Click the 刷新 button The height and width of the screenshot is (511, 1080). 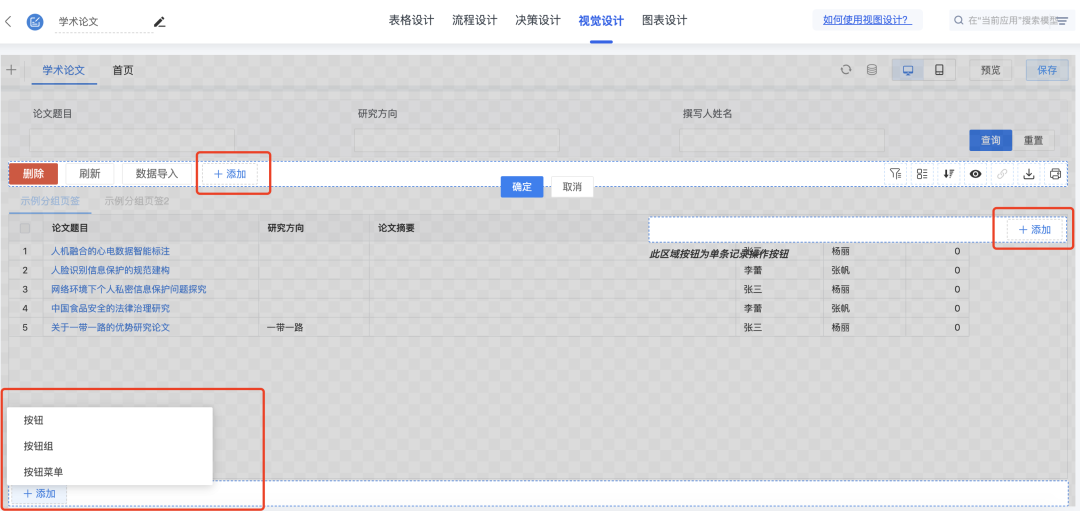click(90, 174)
